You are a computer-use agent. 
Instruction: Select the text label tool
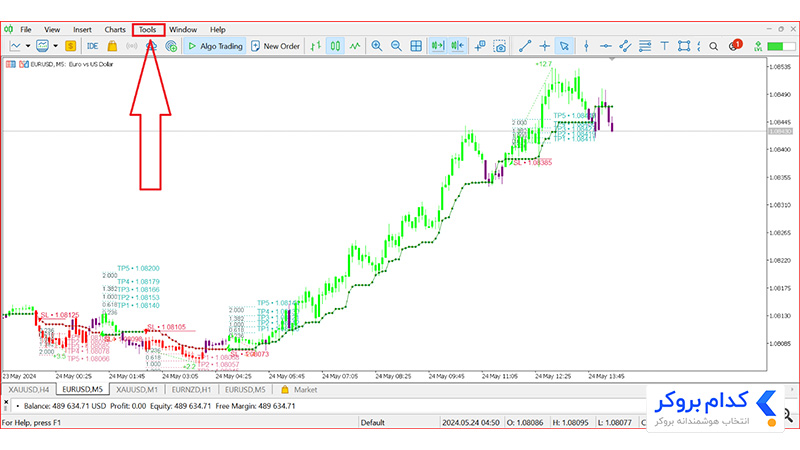(x=664, y=46)
